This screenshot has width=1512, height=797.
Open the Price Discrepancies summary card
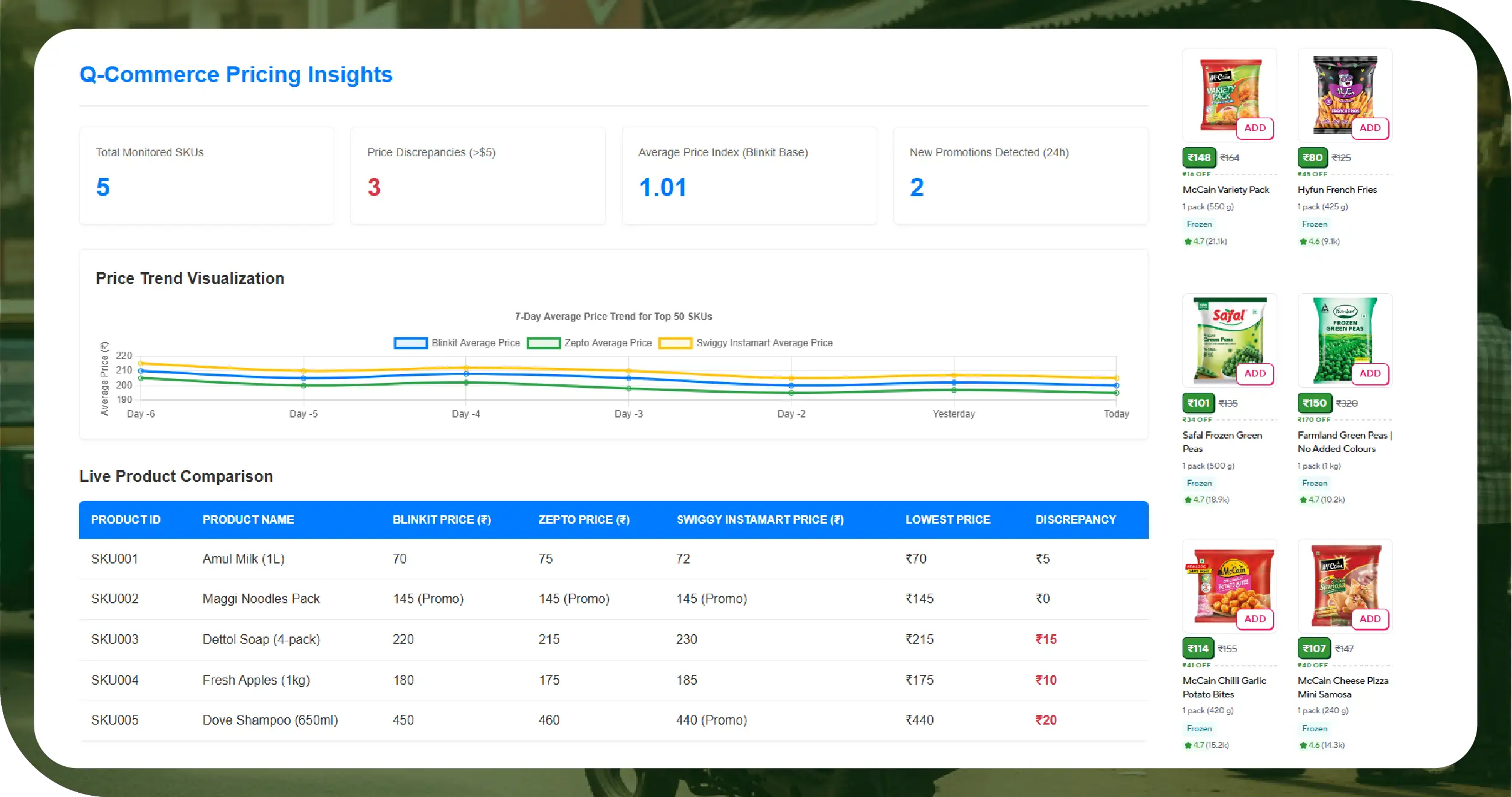(477, 175)
